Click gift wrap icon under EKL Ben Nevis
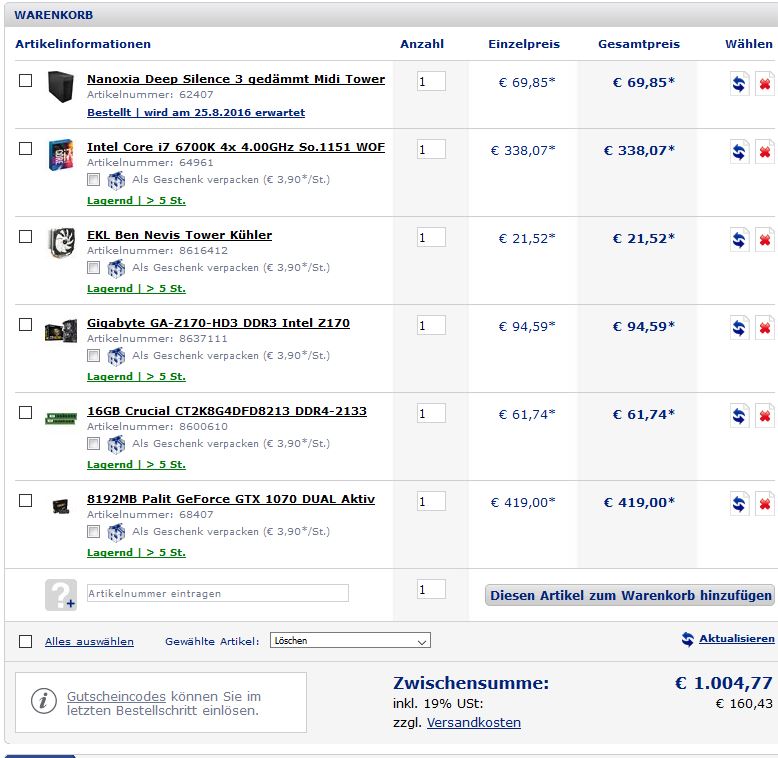 tap(116, 268)
